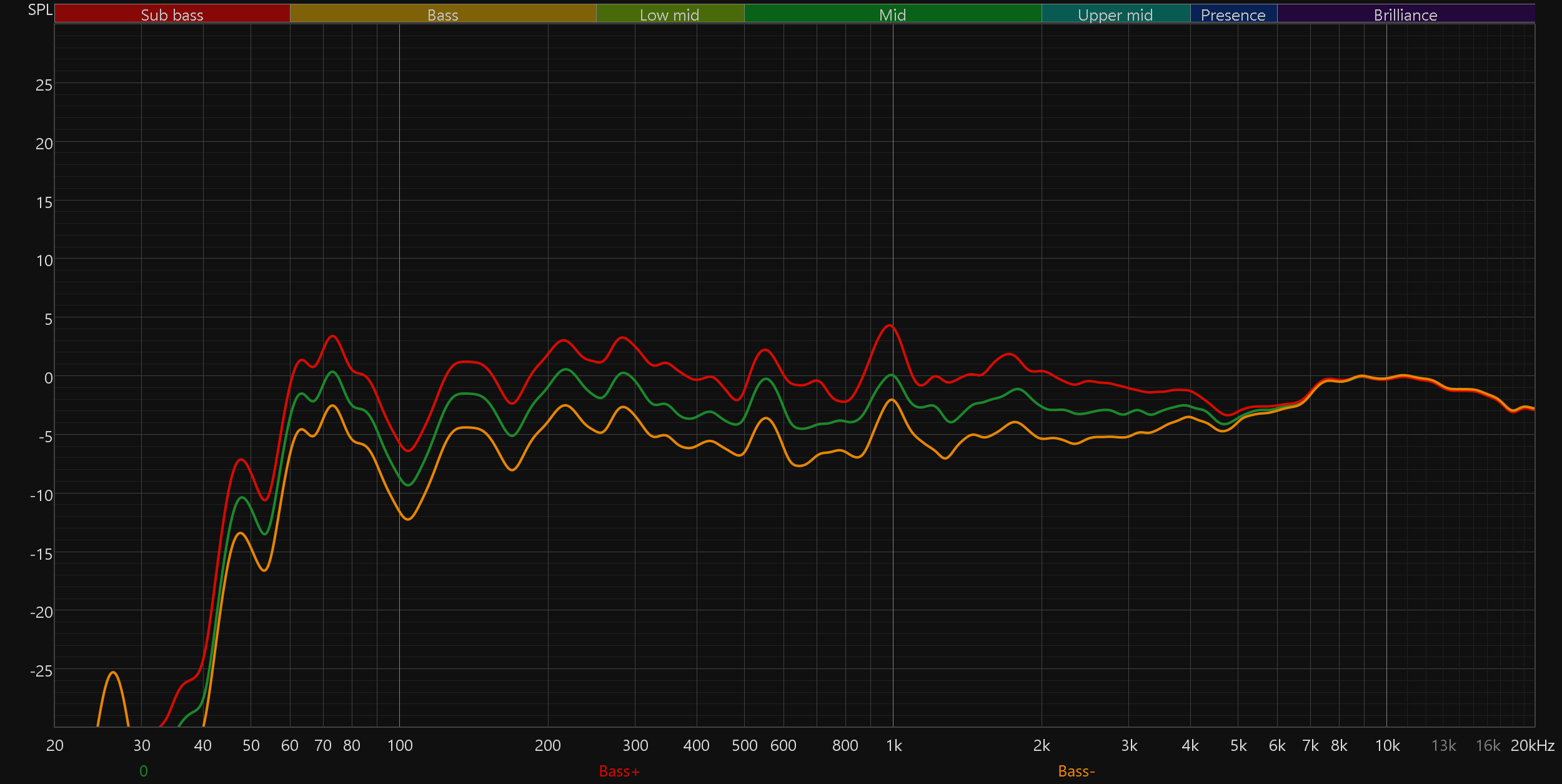Click the orange bump near 25 Hz

(x=113, y=673)
